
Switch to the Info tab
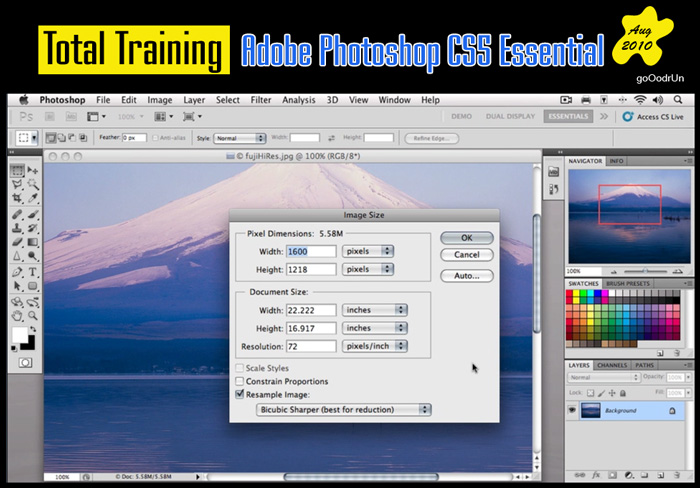[x=616, y=161]
